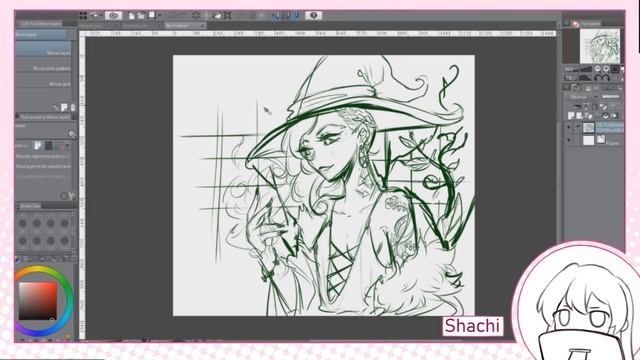Click the Scale/Rotate transform icon
The image size is (640, 360).
pyautogui.click(x=228, y=16)
